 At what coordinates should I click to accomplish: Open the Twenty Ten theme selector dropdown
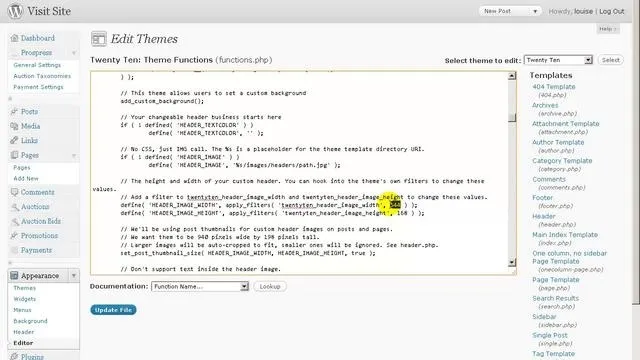pos(558,60)
